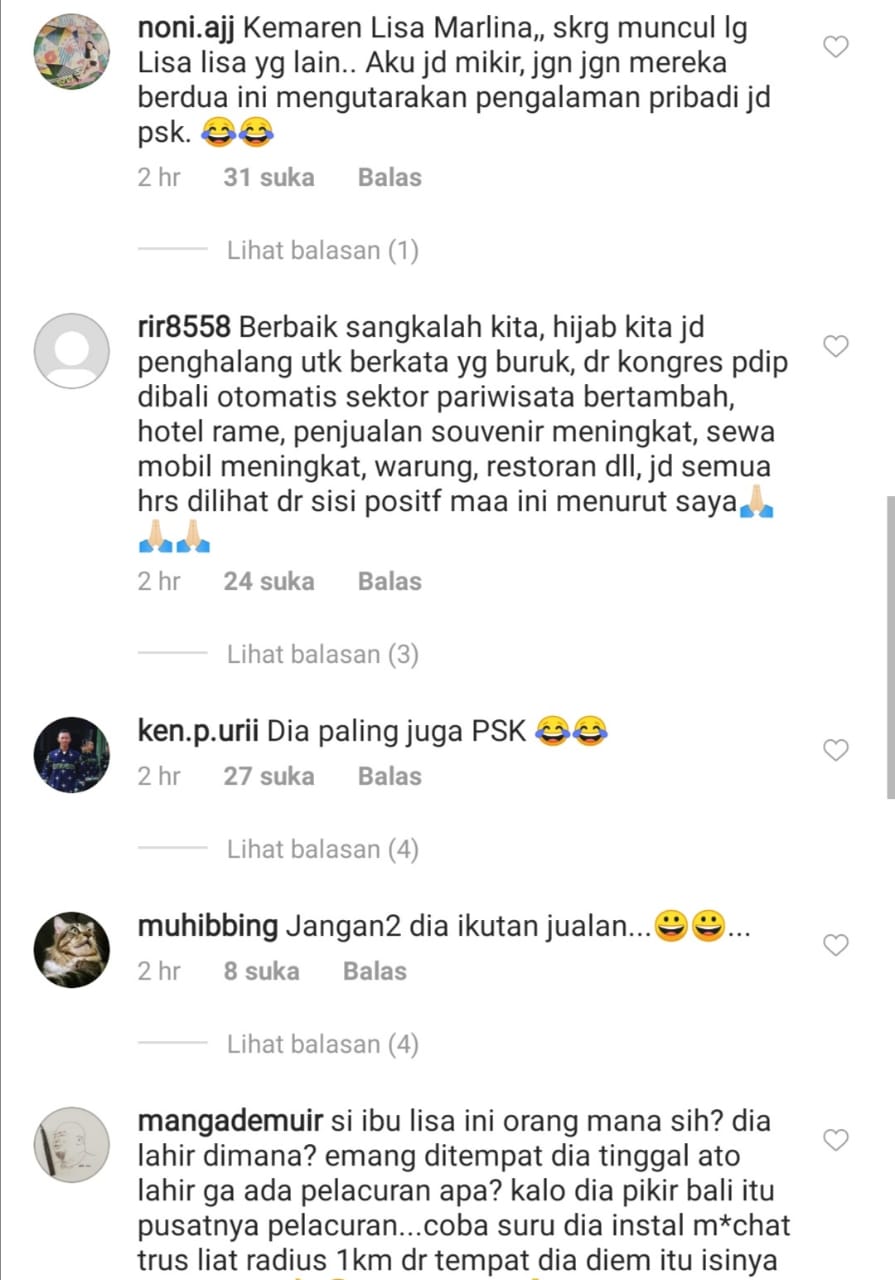Expand the 4 replies under muhibbing's comment
The width and height of the screenshot is (895, 1280).
point(323,1045)
